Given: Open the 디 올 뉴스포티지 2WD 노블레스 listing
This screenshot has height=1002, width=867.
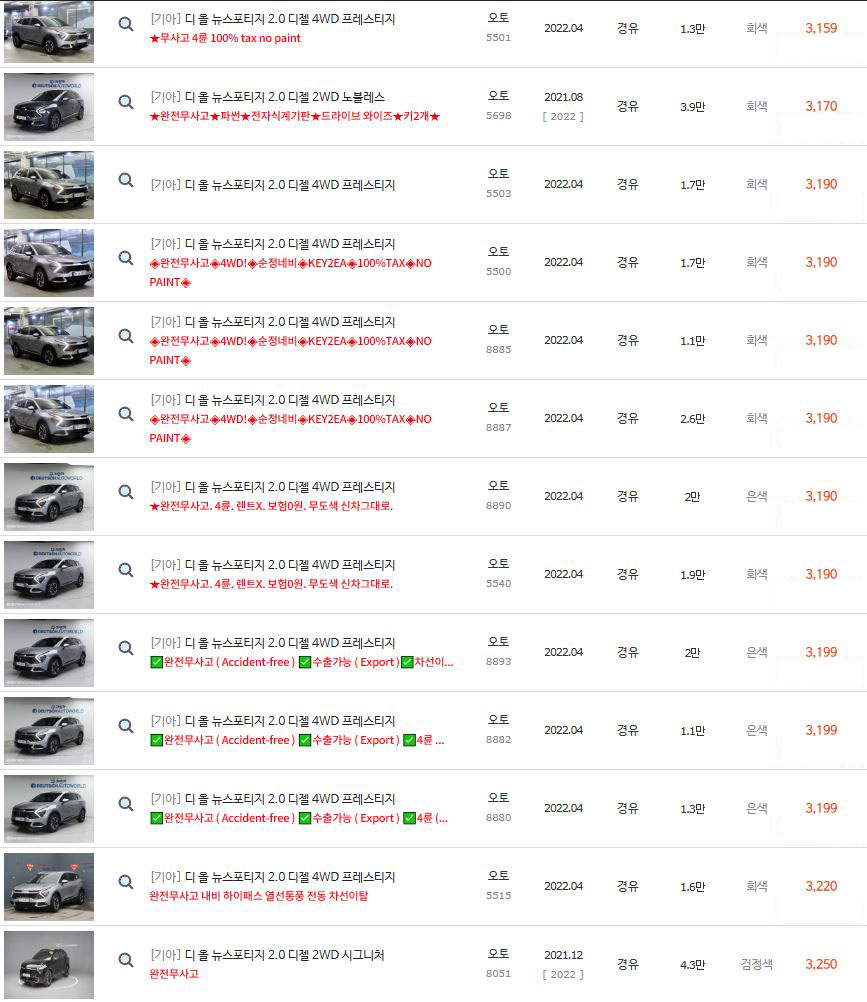Looking at the screenshot, I should [268, 97].
